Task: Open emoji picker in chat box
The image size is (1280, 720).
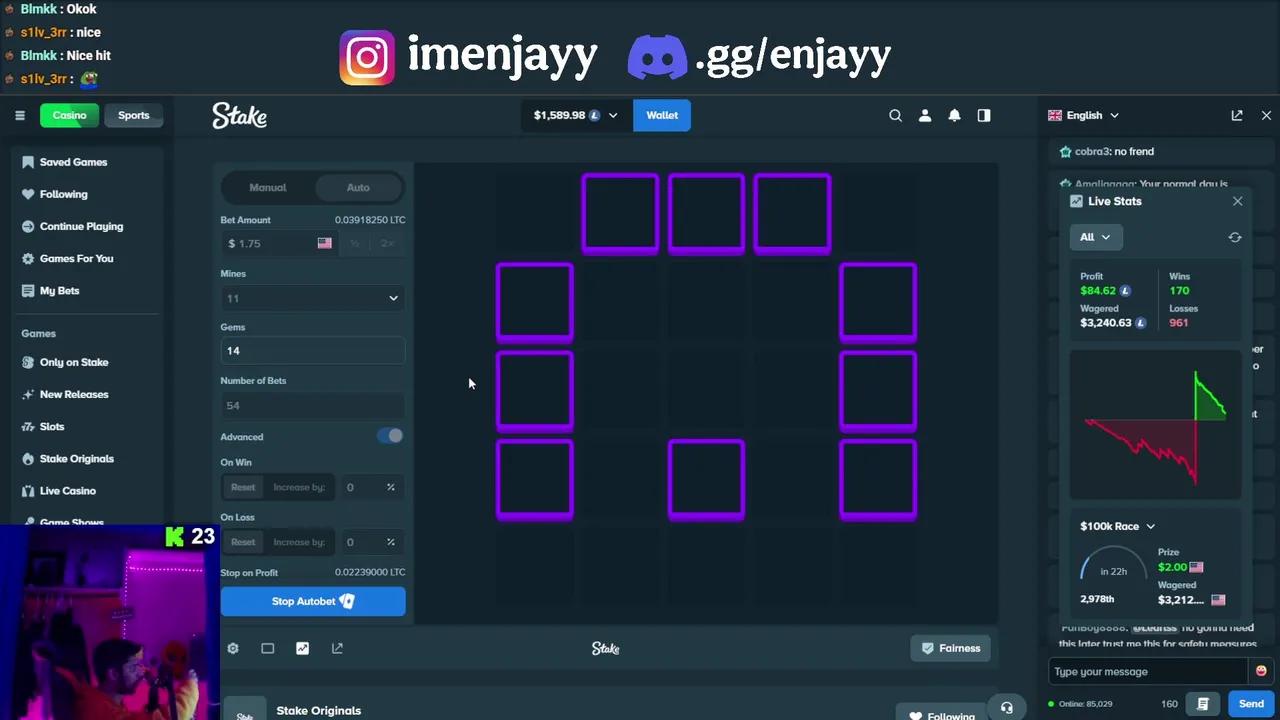Action: pos(1261,671)
